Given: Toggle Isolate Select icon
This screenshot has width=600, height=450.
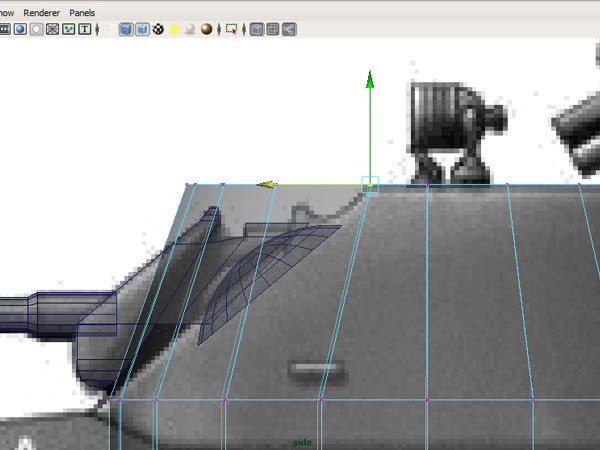Looking at the screenshot, I should pos(232,29).
